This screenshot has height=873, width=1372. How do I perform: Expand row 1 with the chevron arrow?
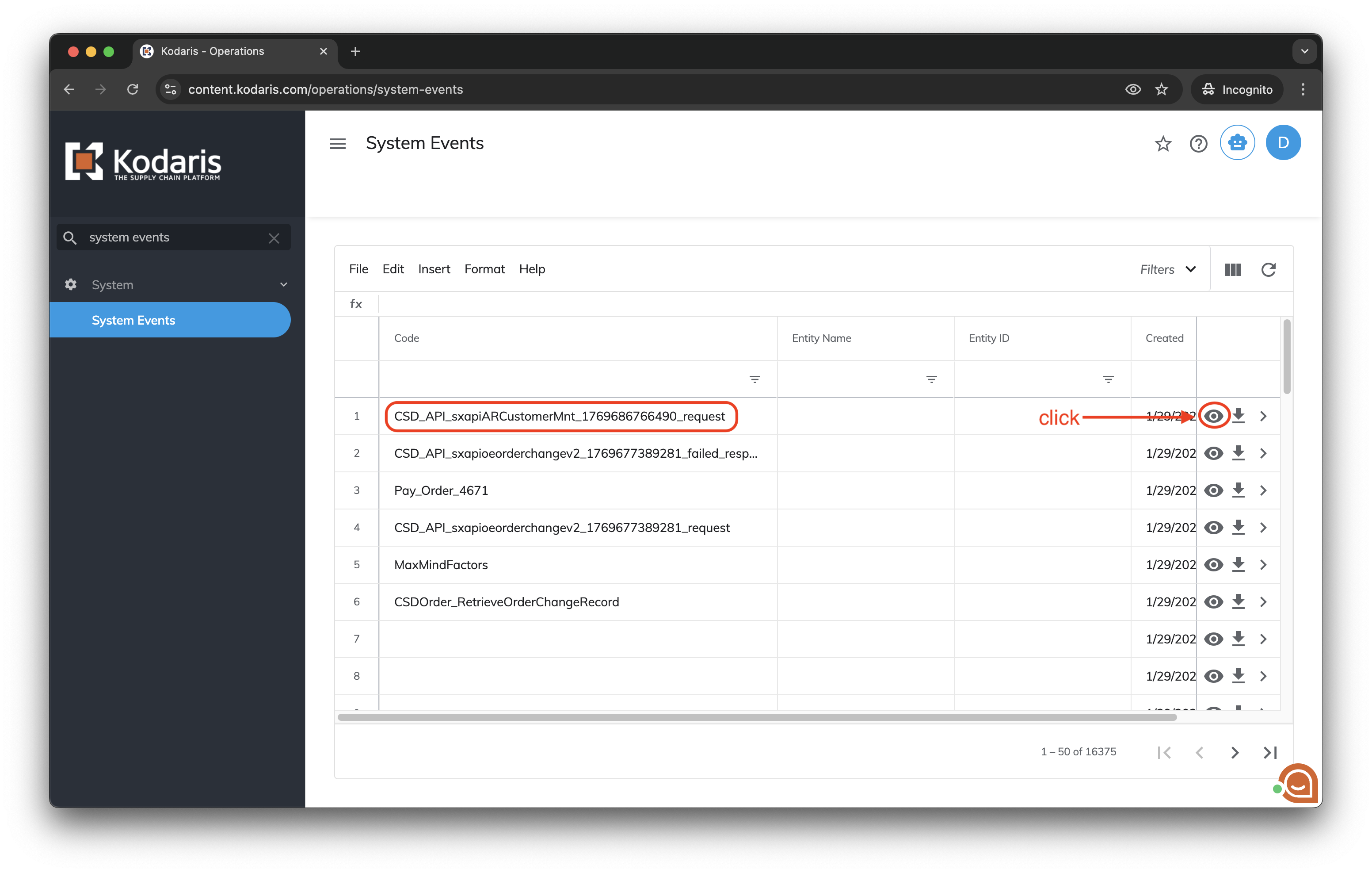(1263, 416)
